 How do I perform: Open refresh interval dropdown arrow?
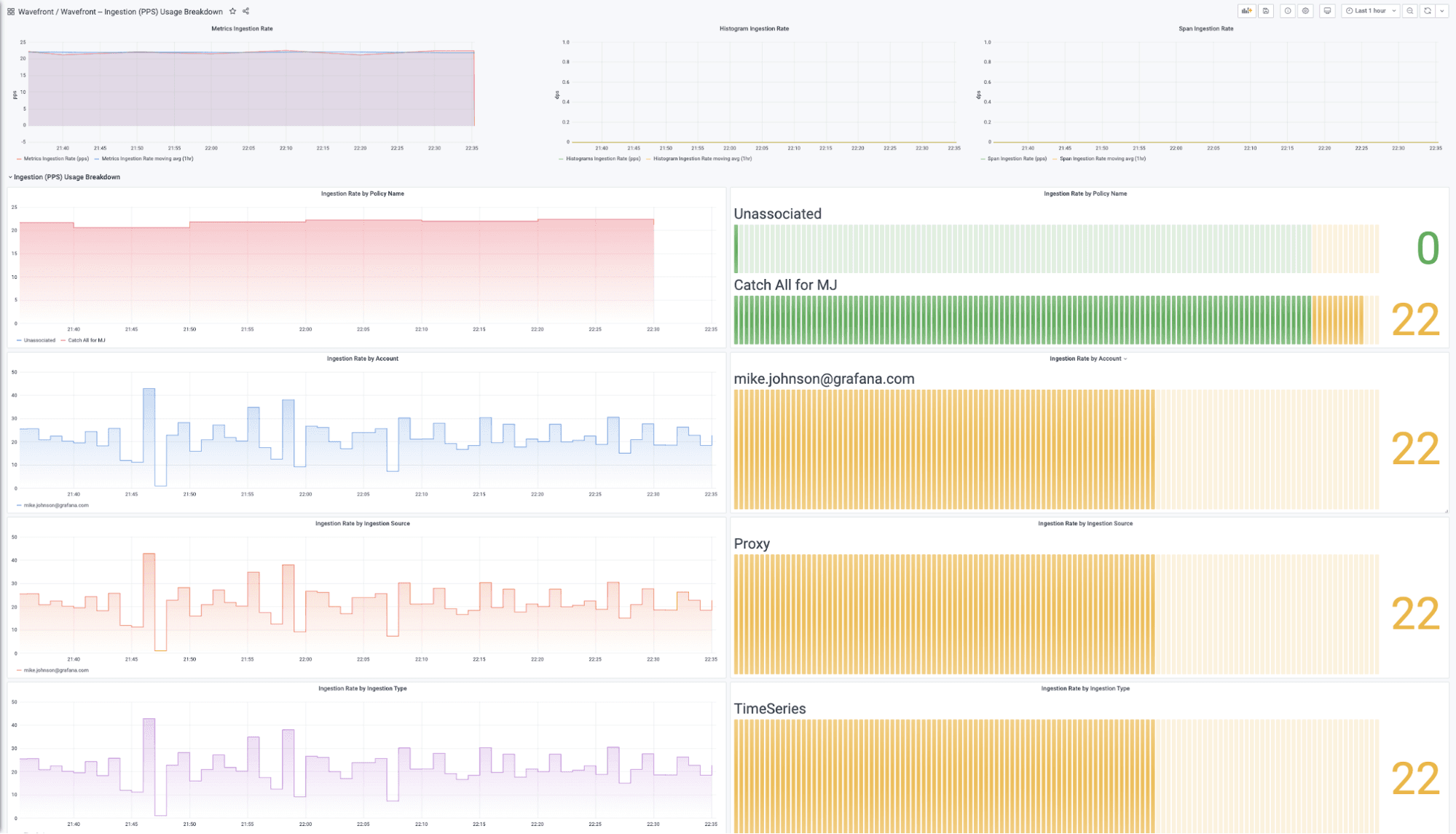point(1442,11)
